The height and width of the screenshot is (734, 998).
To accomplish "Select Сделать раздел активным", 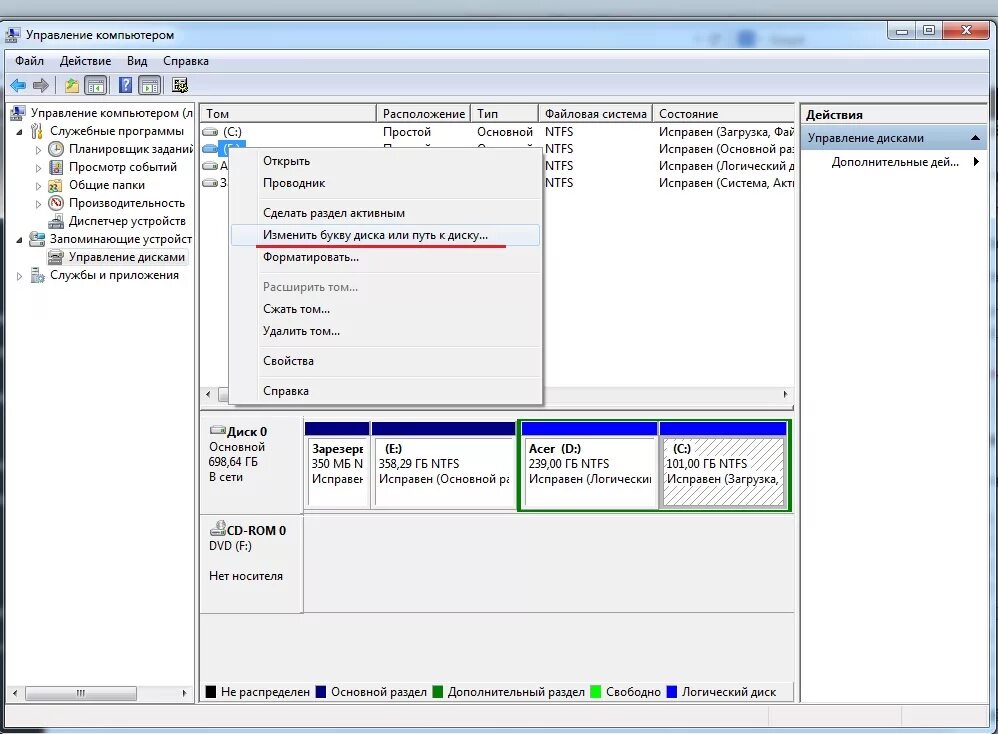I will click(x=385, y=213).
